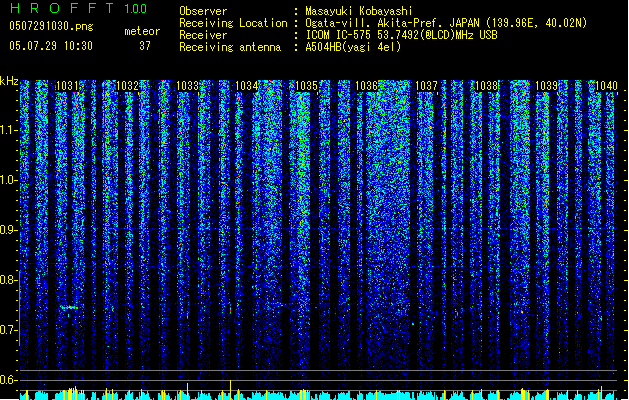Click location text Ogata-vill. Akita-Pref. JAPAN
This screenshot has width=629, height=400.
[x=392, y=23]
